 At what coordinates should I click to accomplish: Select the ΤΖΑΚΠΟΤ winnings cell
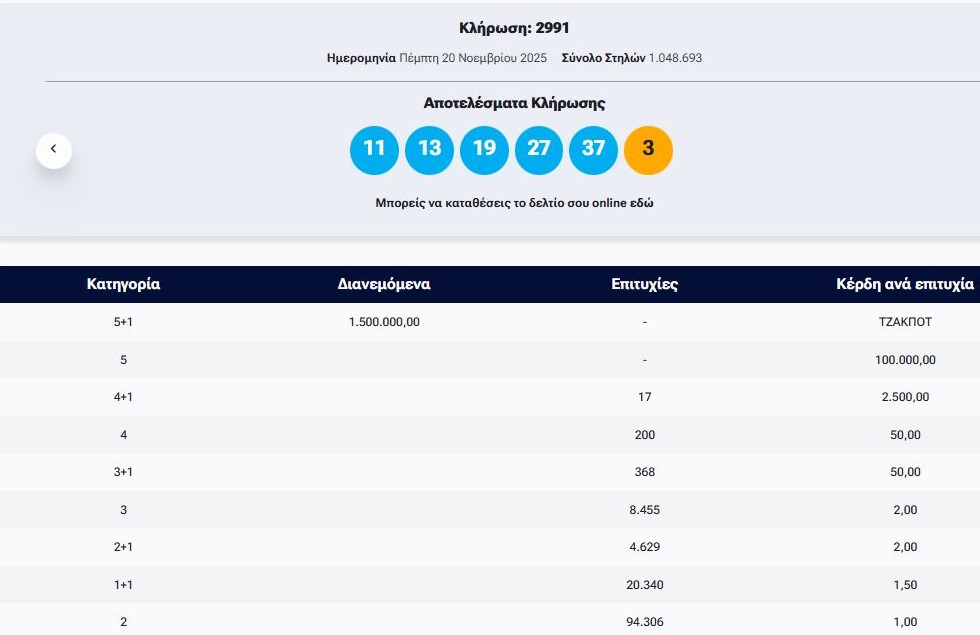[x=904, y=322]
